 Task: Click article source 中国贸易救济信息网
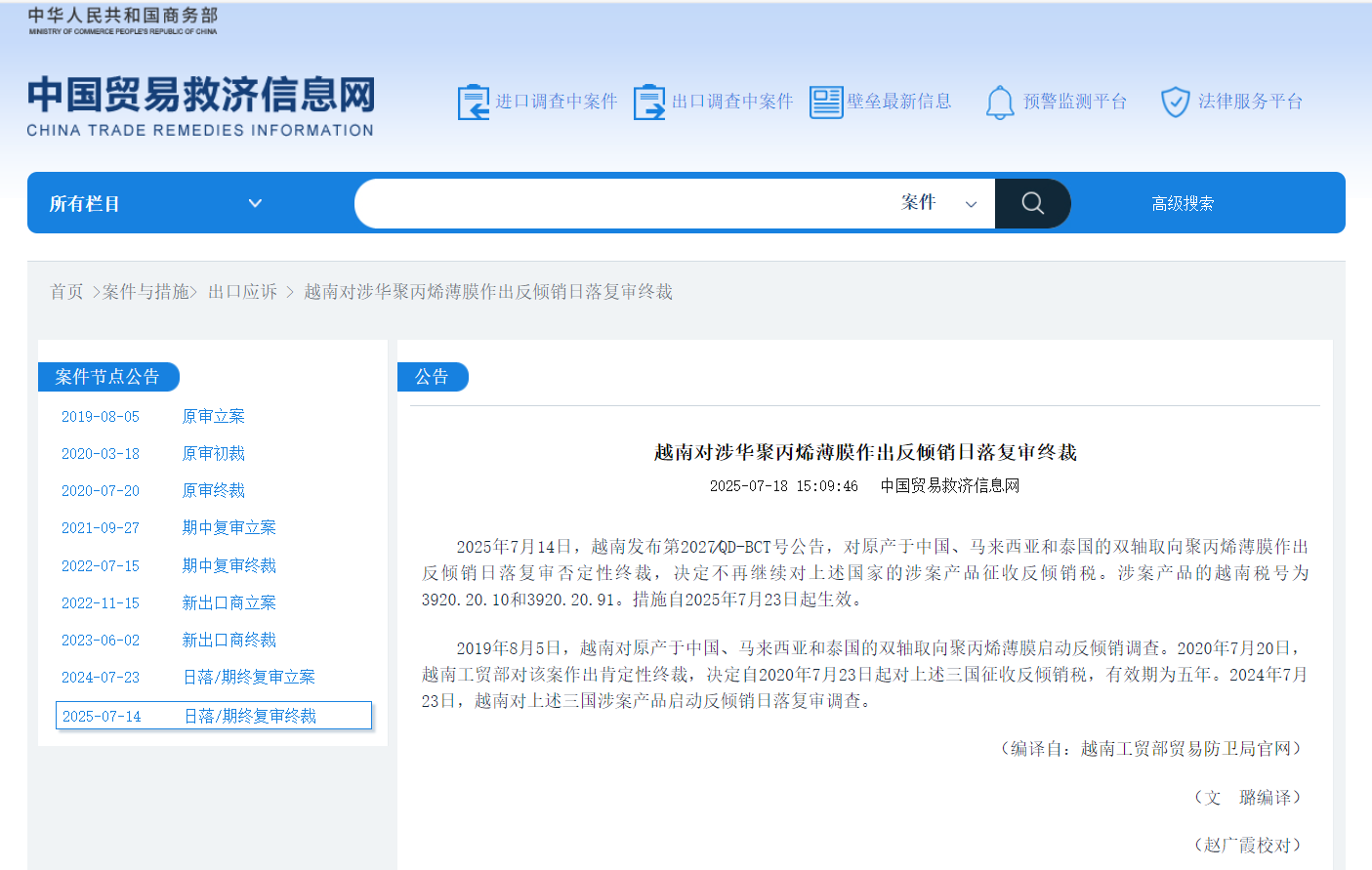click(x=950, y=486)
